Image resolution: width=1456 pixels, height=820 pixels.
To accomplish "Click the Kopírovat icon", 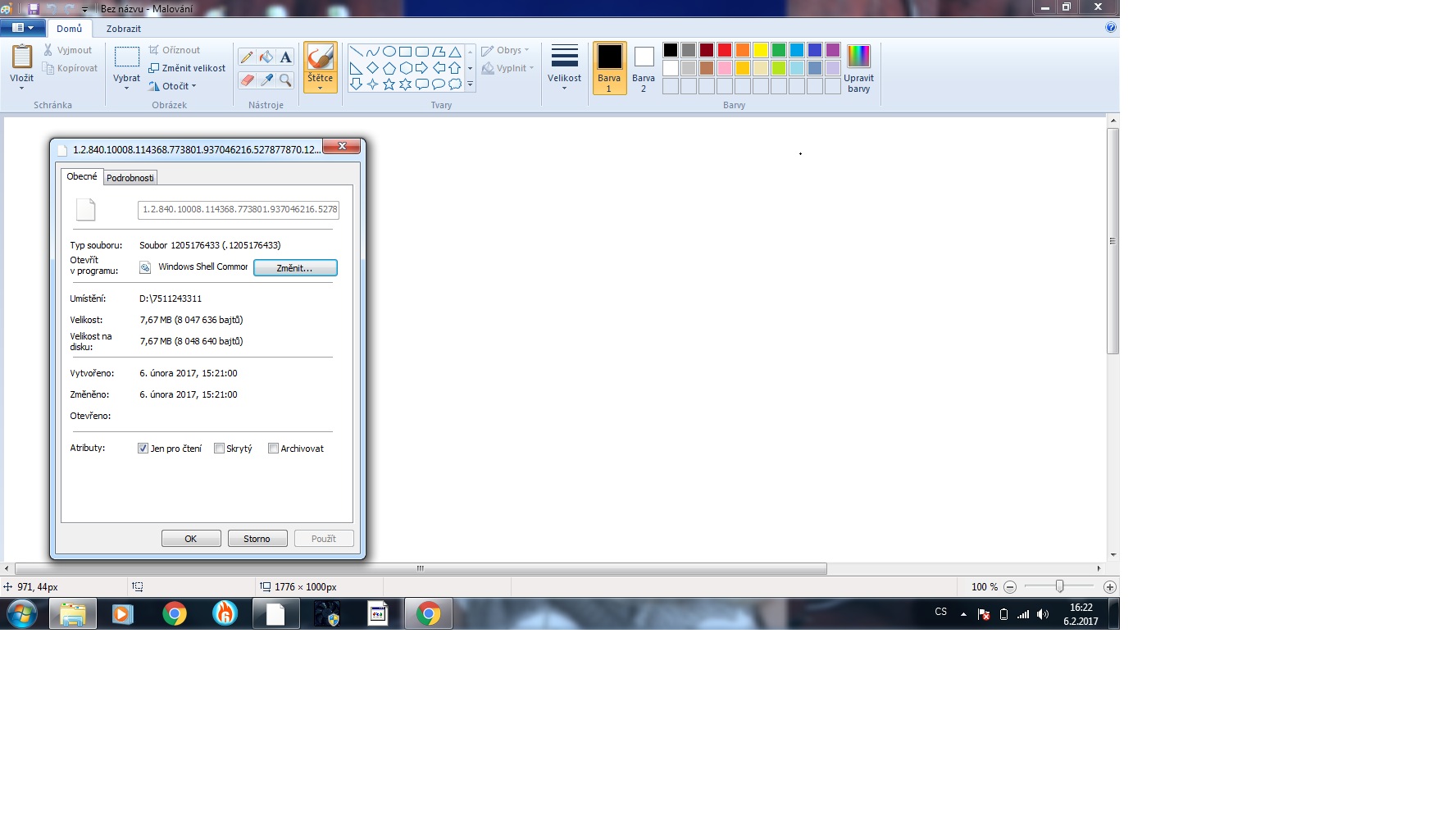I will [48, 68].
